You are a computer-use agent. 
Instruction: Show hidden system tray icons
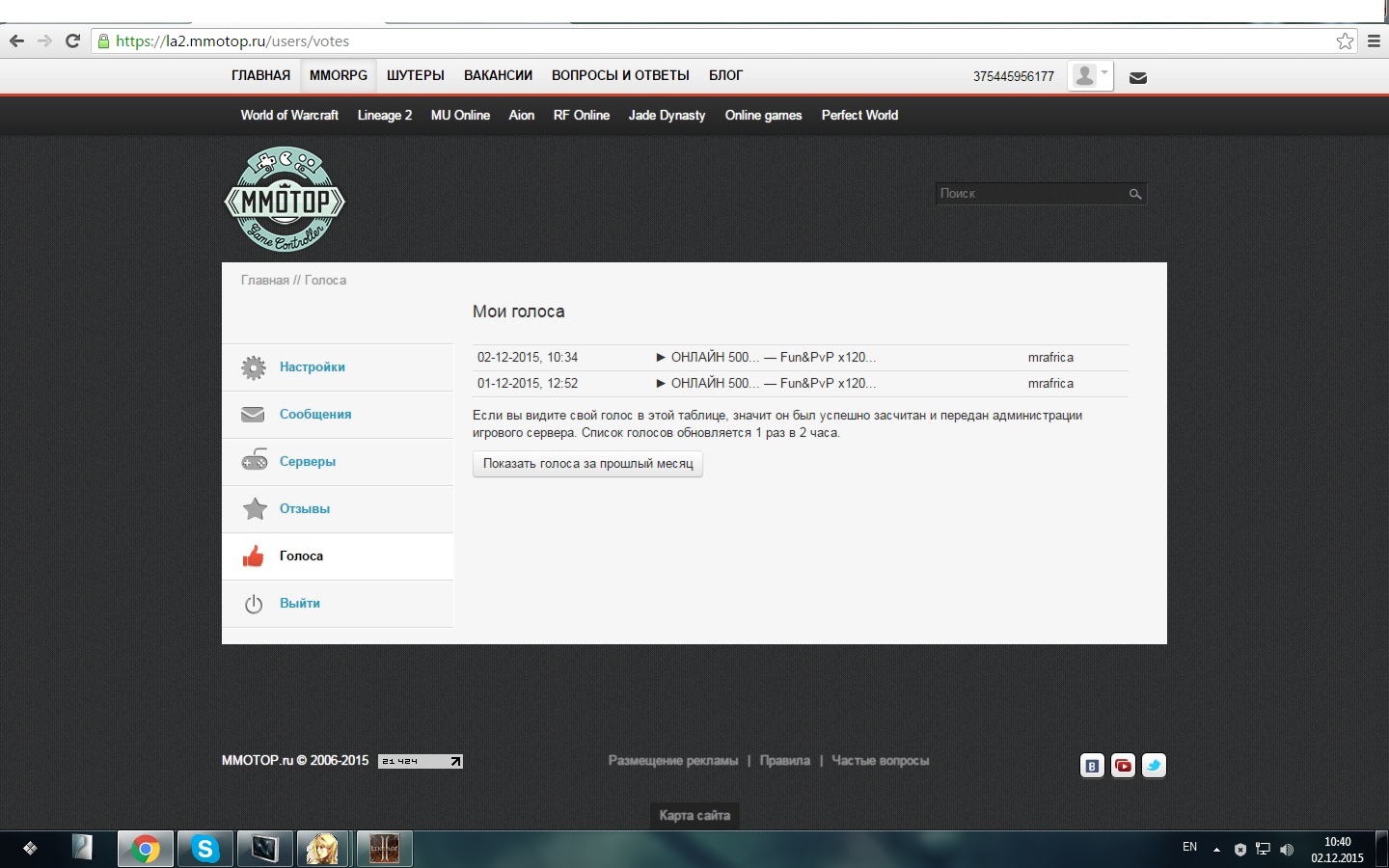pos(1216,850)
